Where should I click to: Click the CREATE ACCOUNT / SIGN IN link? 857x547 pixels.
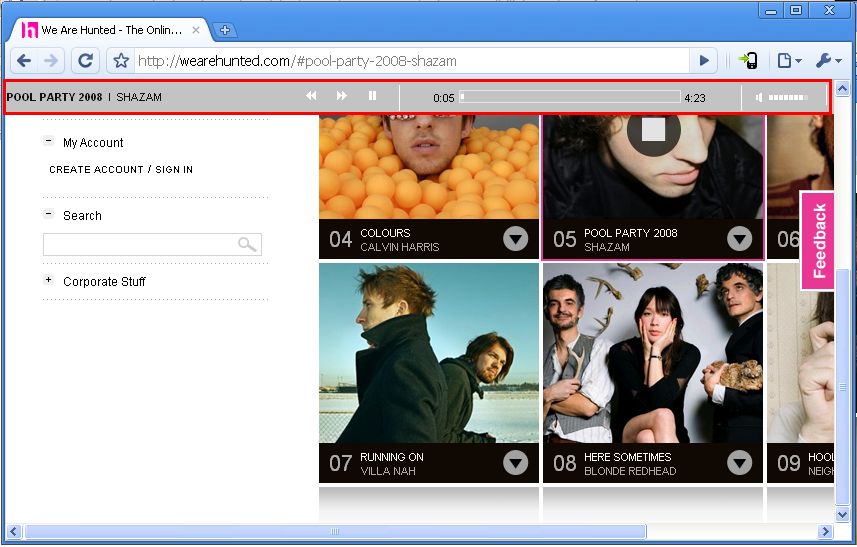click(x=121, y=170)
